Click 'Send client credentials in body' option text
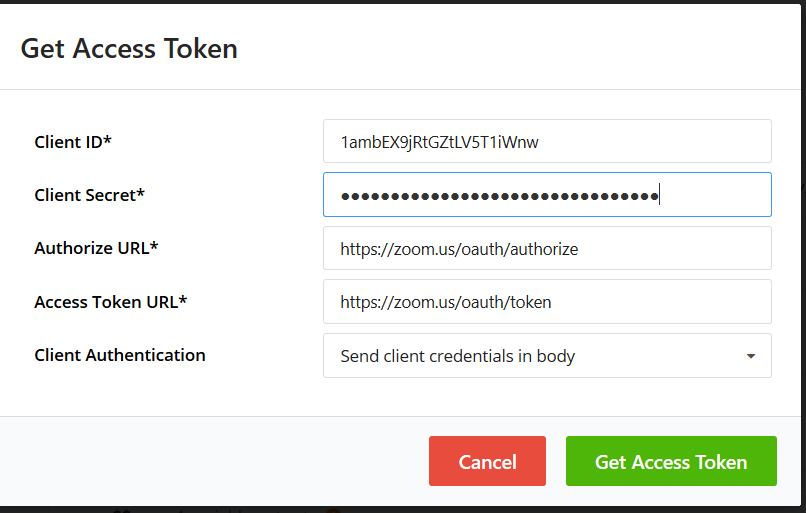This screenshot has width=806, height=513. point(457,355)
